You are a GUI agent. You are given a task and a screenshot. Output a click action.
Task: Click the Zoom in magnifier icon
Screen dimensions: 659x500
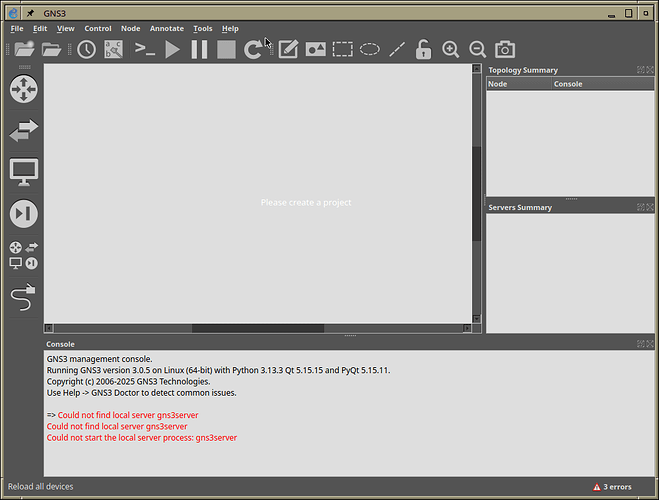coord(451,49)
